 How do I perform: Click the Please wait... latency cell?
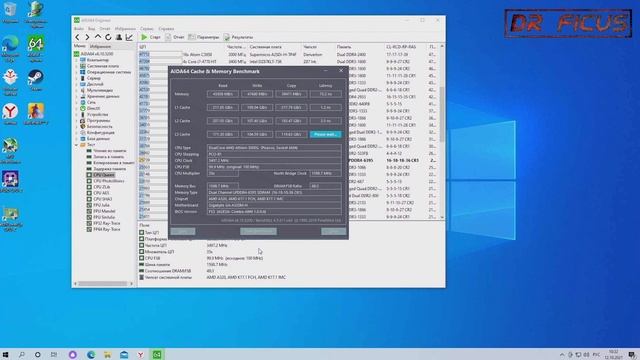point(326,134)
